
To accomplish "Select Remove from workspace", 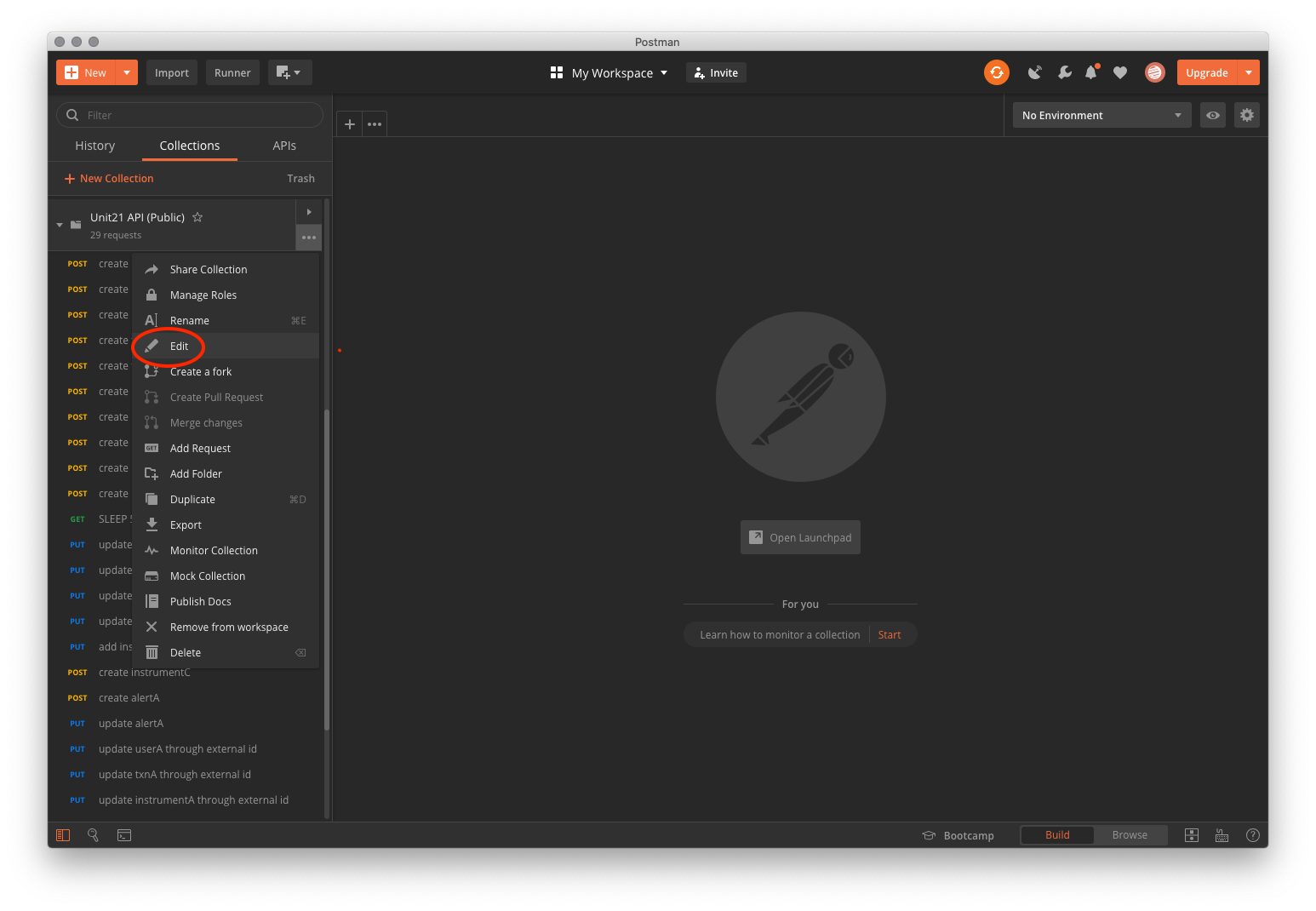I will click(x=226, y=627).
